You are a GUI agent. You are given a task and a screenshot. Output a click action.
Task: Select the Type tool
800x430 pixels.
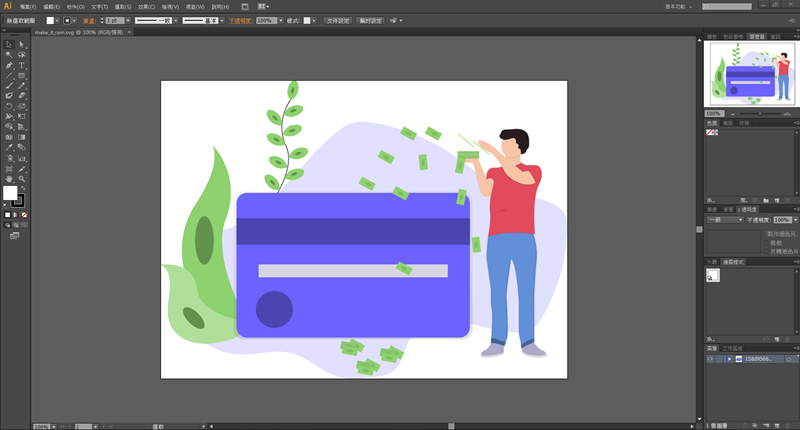tap(21, 65)
